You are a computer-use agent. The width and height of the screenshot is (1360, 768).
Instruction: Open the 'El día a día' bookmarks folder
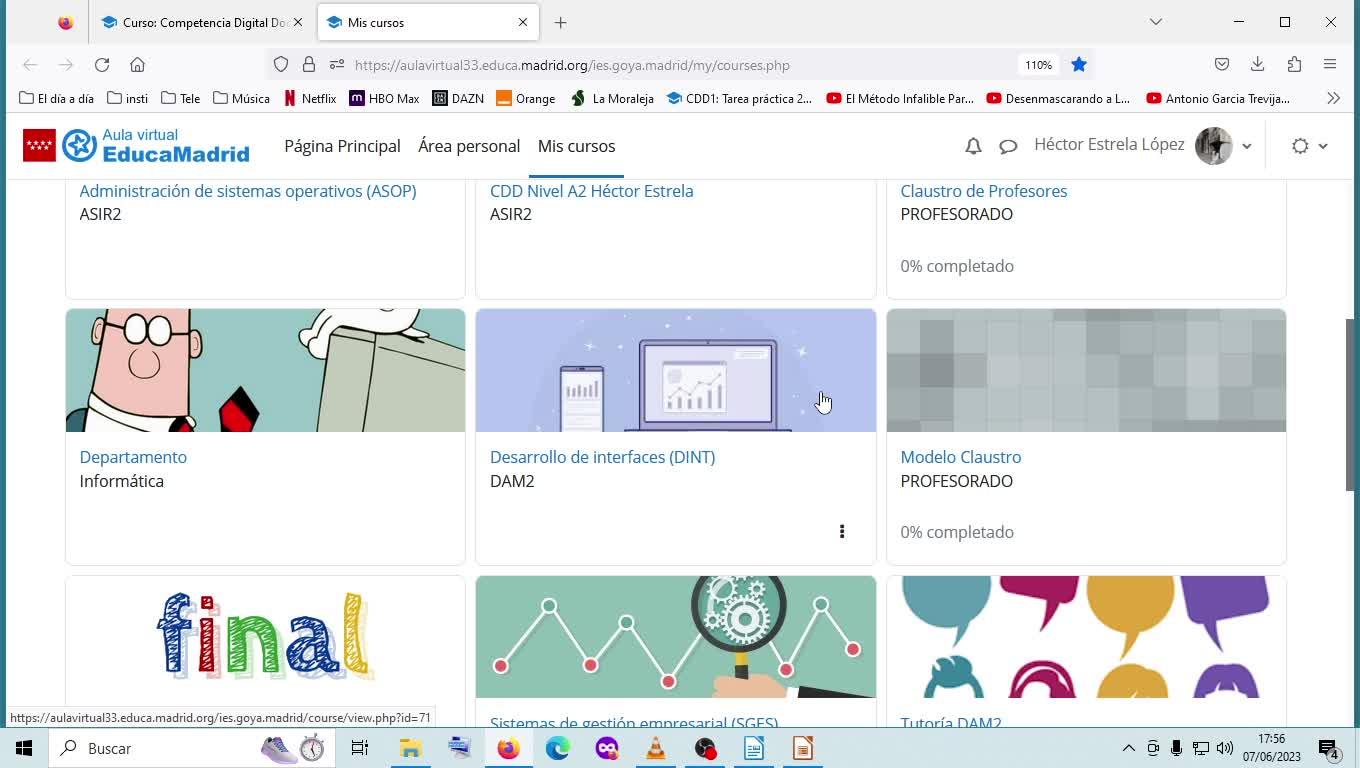[x=57, y=98]
